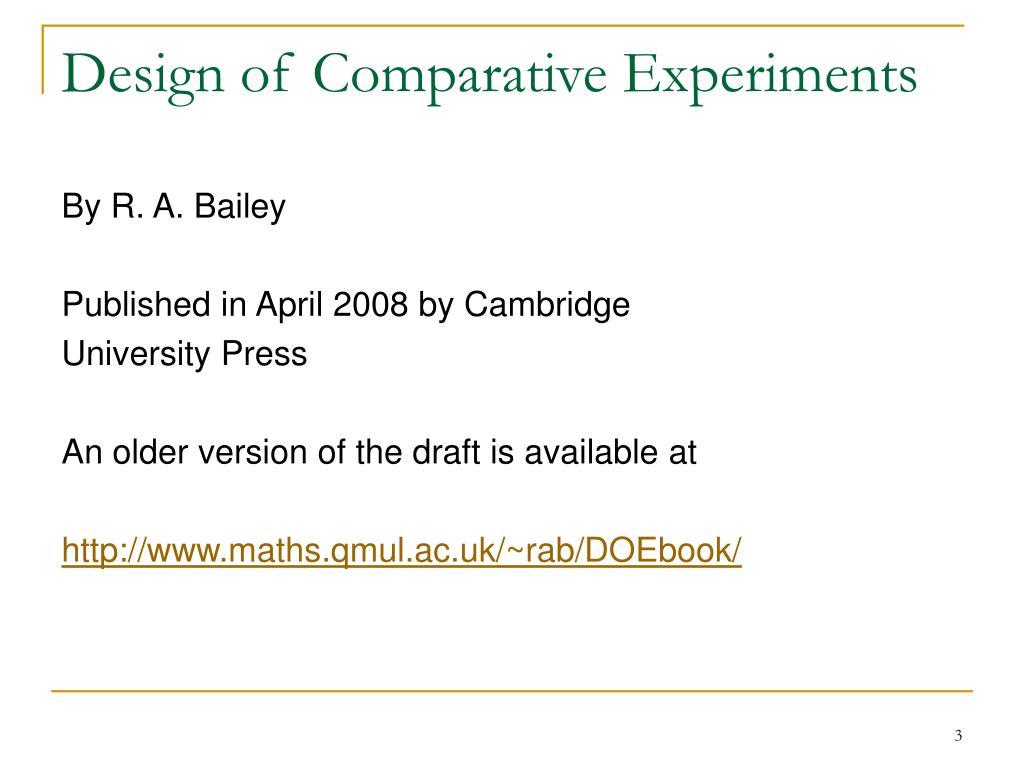
Task: Click slide number 3 in the corner
Action: point(957,737)
